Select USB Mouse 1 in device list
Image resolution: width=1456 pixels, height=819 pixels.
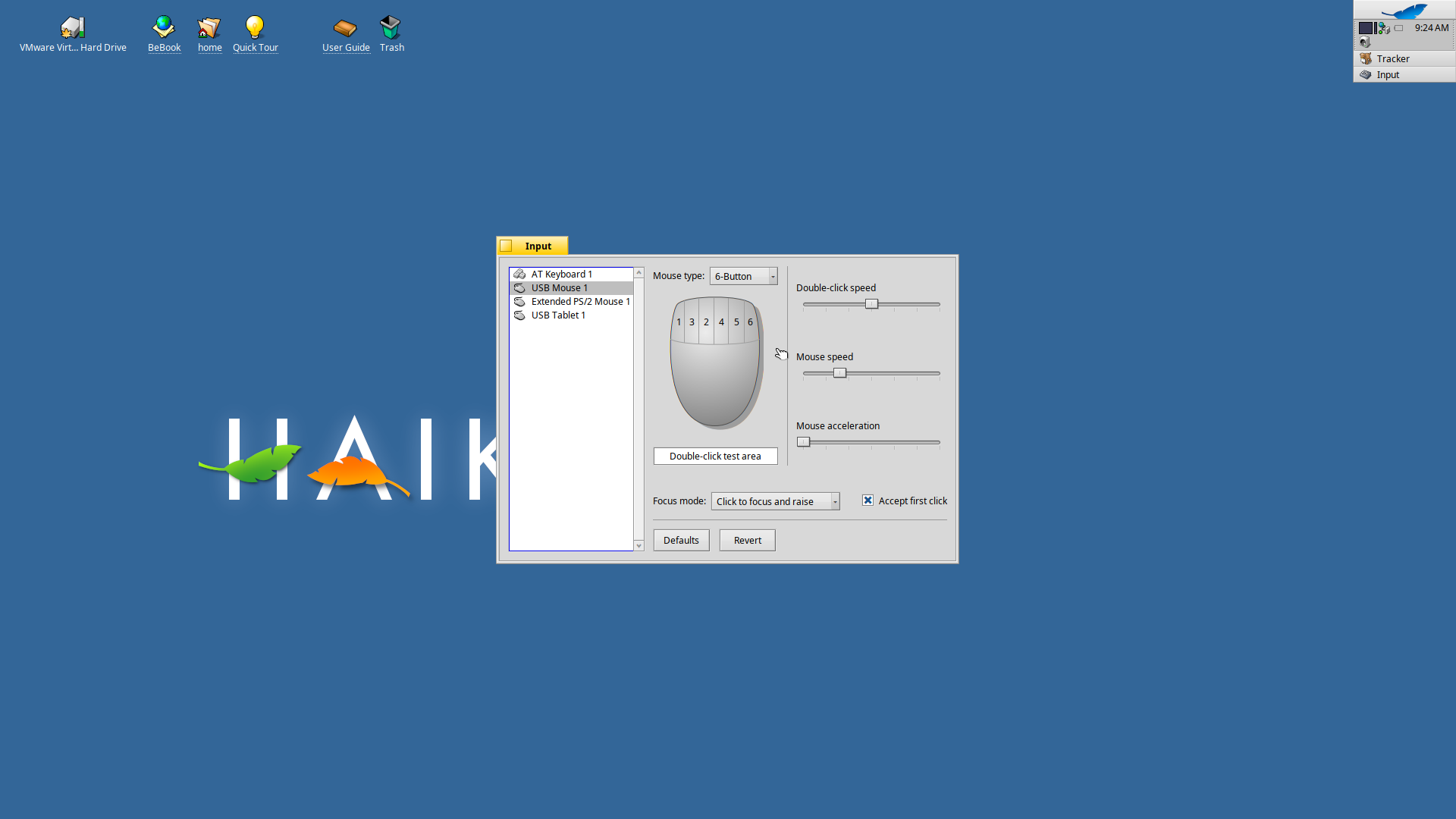point(571,288)
